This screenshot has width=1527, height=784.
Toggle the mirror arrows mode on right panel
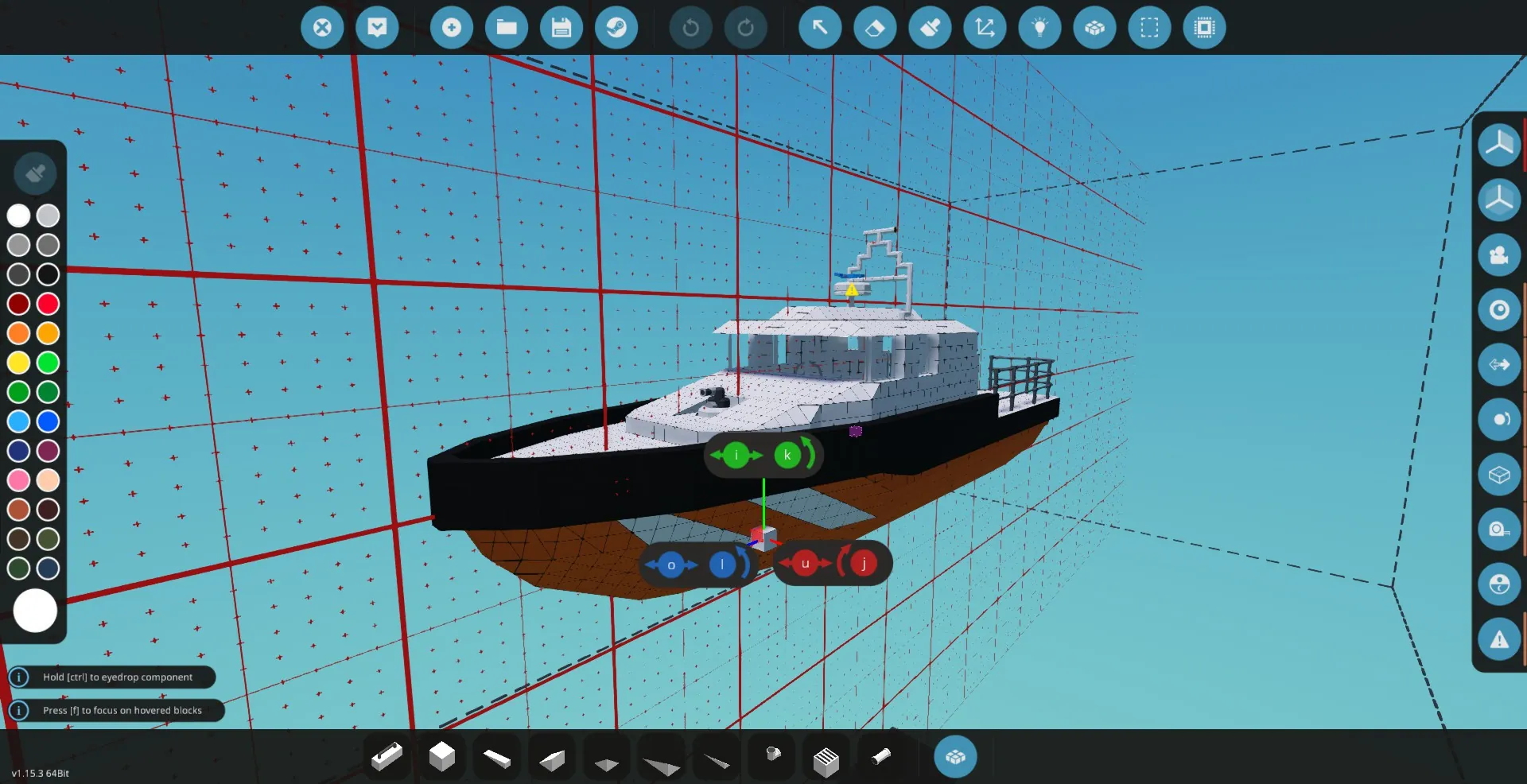pos(1499,364)
